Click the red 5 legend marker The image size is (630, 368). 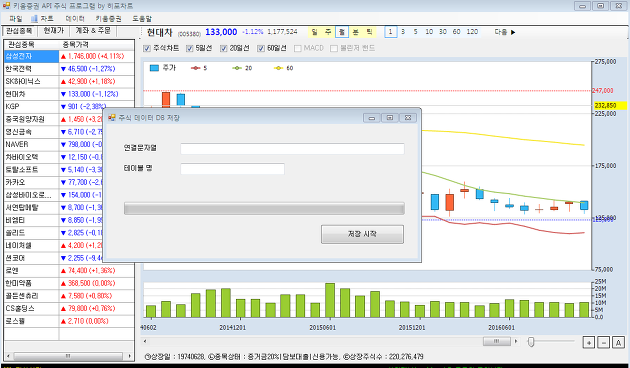pyautogui.click(x=195, y=68)
